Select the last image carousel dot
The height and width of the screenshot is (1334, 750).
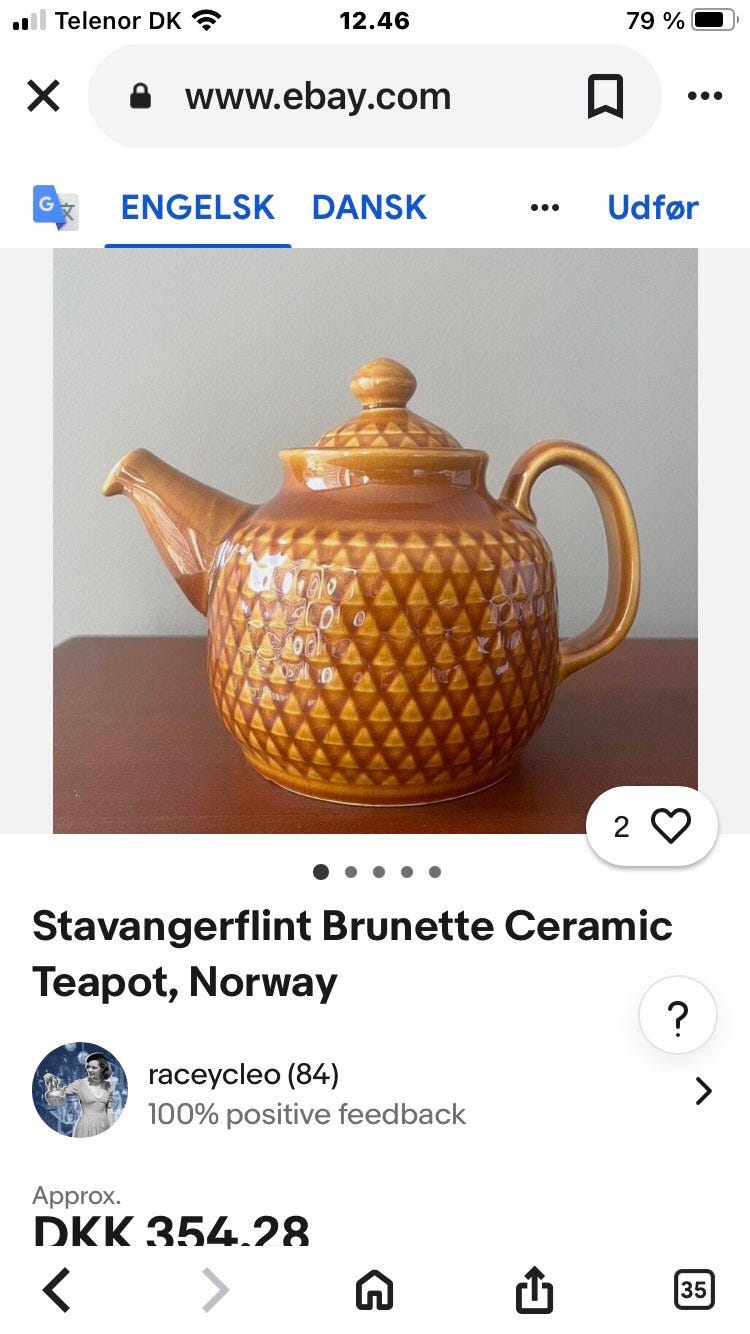pyautogui.click(x=435, y=872)
